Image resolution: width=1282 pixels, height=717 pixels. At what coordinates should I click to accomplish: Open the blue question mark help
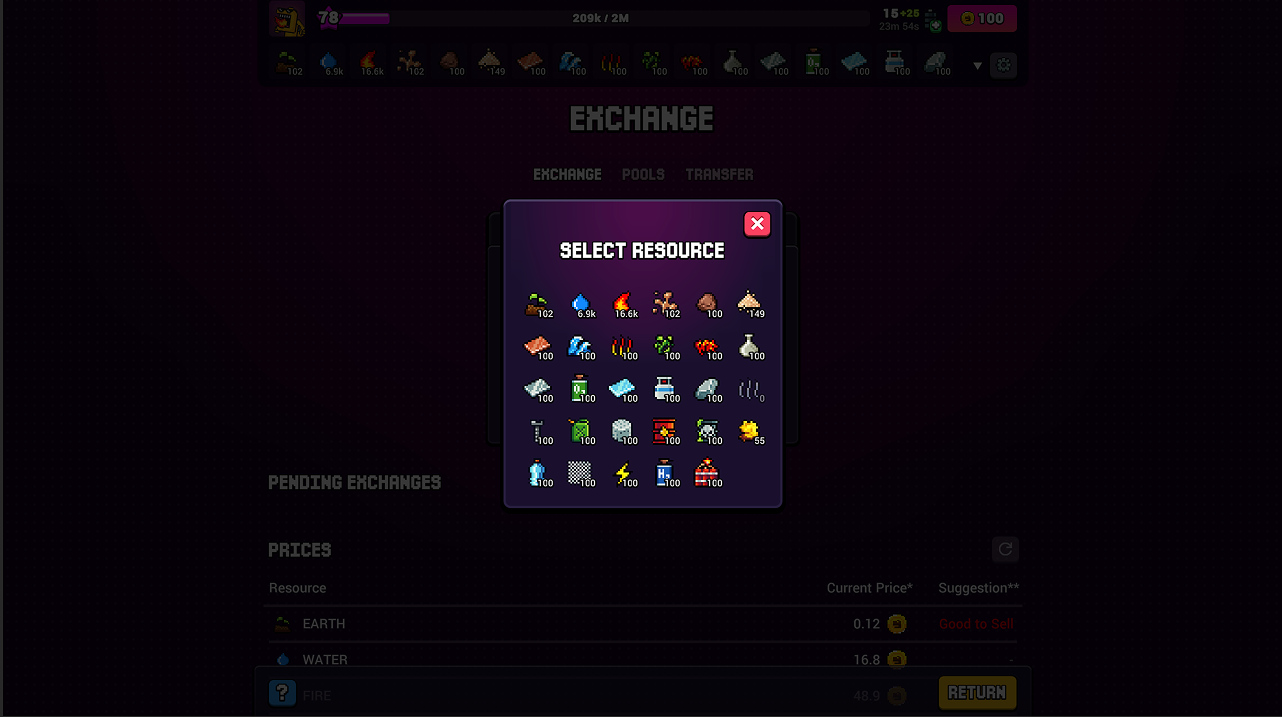(282, 693)
